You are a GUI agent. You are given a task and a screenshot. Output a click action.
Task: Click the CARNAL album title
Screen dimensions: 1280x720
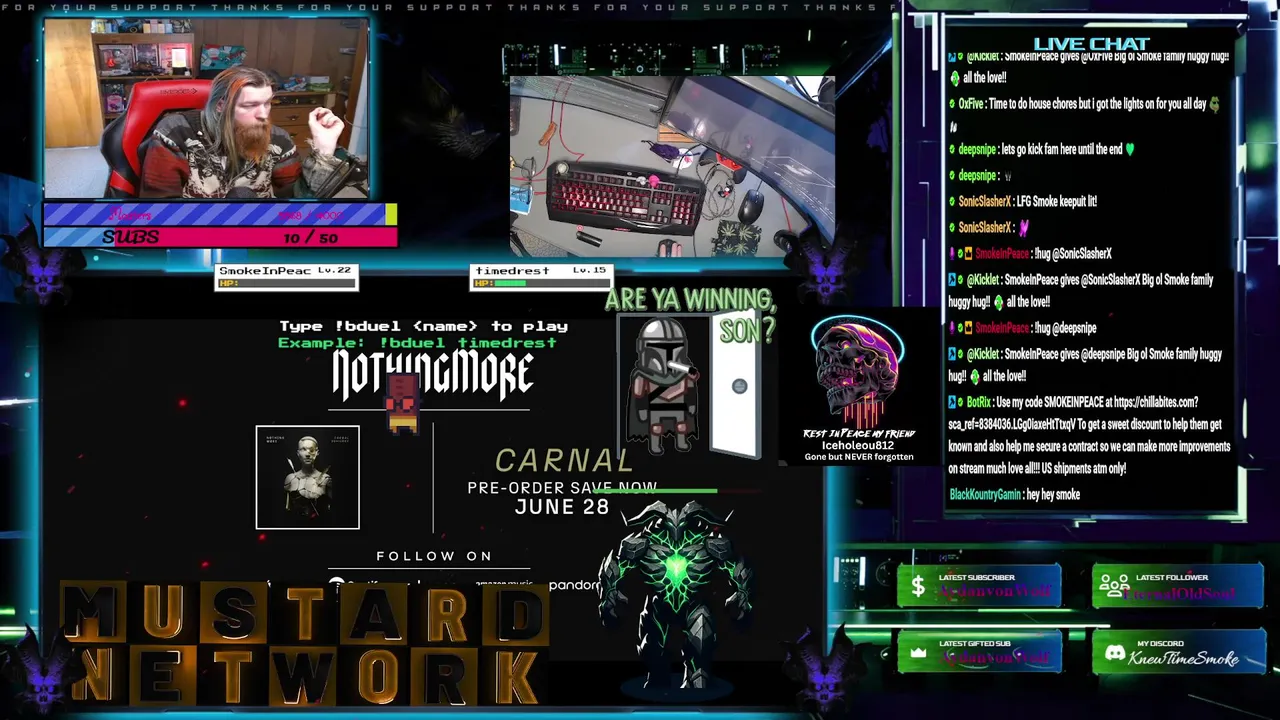pos(565,460)
